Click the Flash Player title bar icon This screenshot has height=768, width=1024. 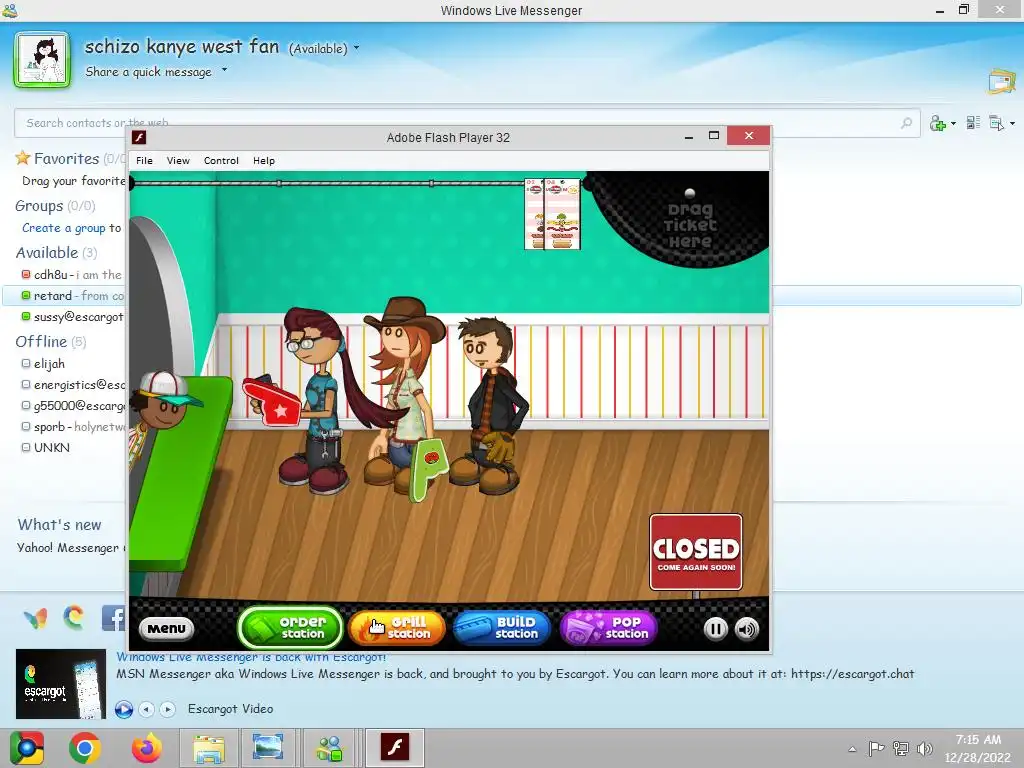pos(139,137)
